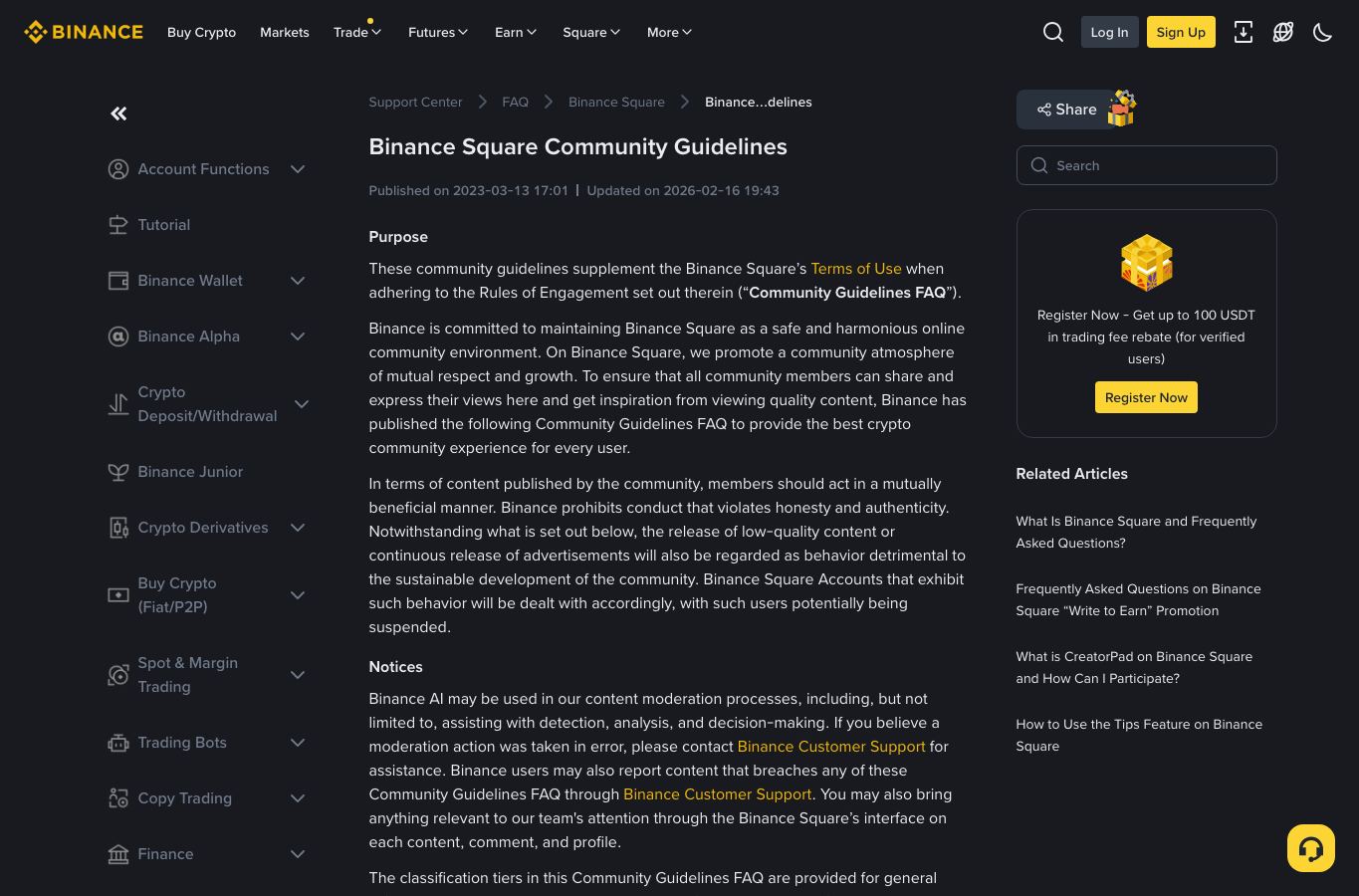Open 'Write to Earn' Promotion FAQ article
Screen dimensions: 1359x896
click(x=1138, y=600)
